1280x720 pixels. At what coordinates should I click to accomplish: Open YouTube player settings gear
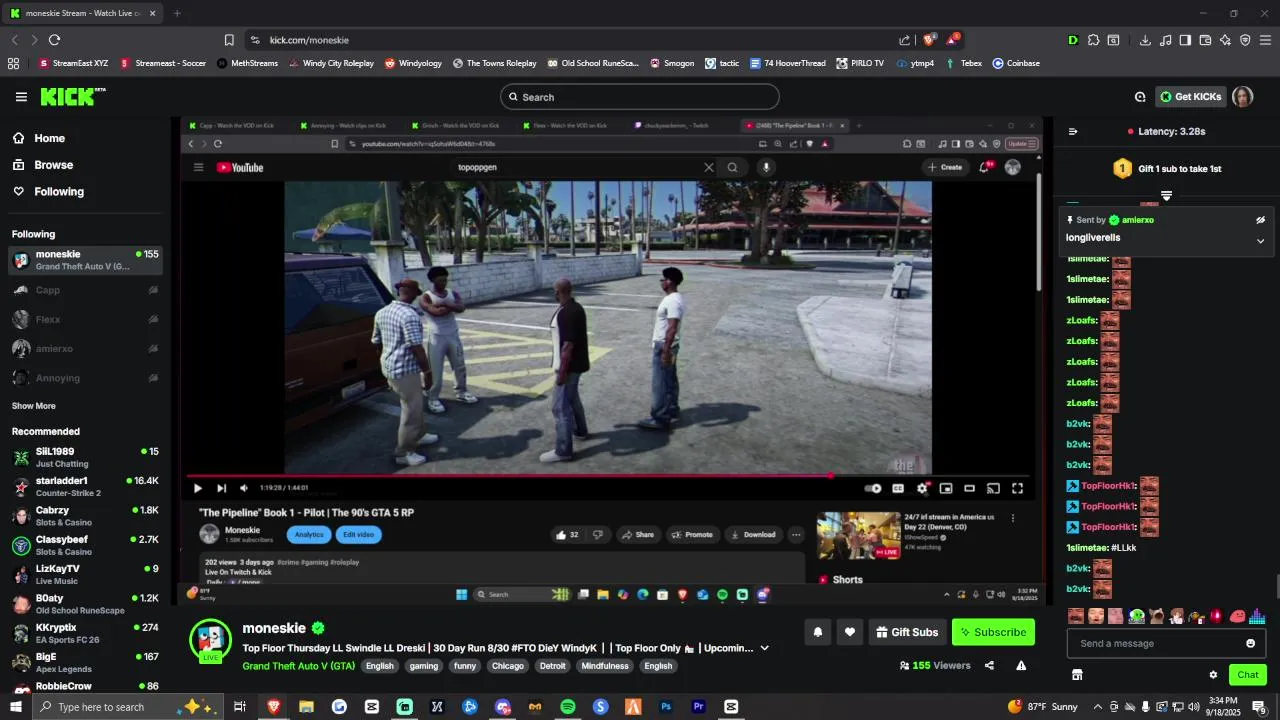click(x=922, y=488)
